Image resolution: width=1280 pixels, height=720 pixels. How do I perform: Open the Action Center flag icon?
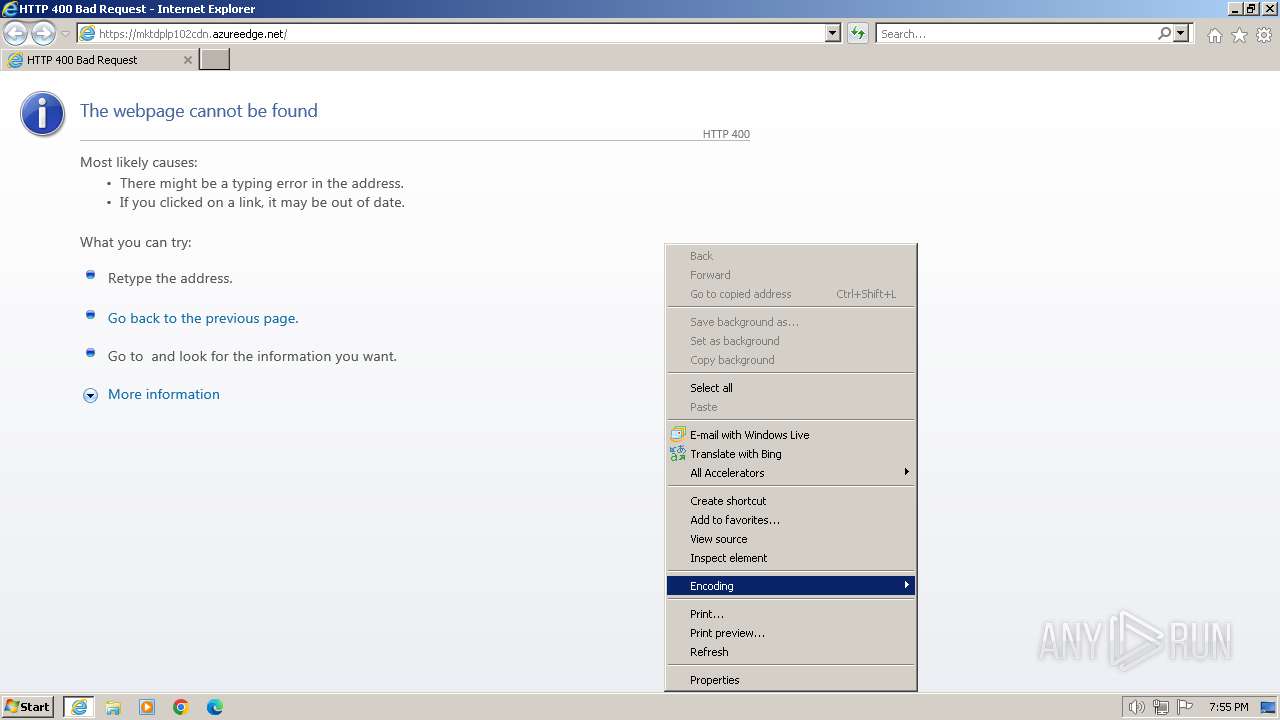click(x=1185, y=707)
